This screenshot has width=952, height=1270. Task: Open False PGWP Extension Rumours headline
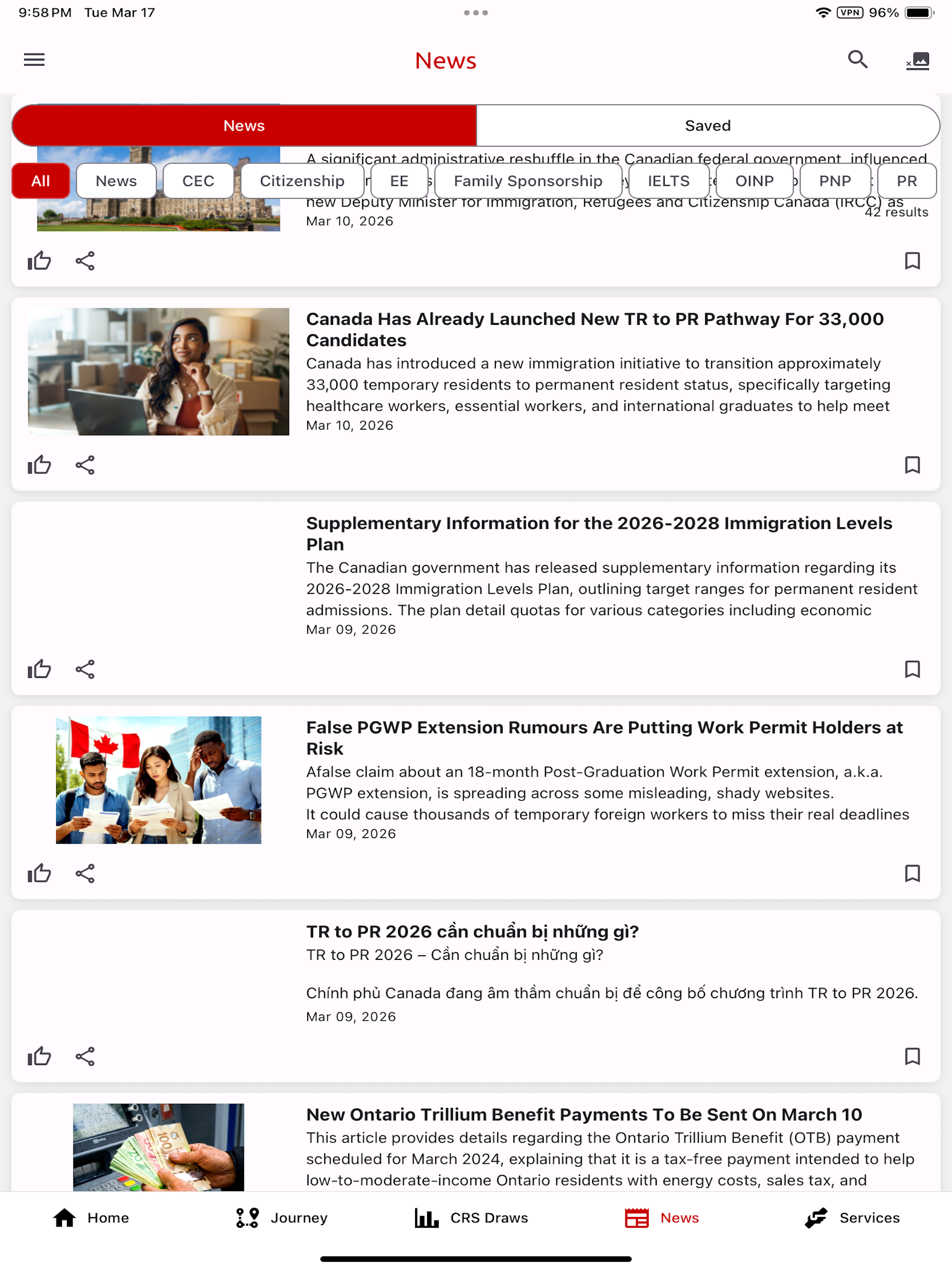coord(604,738)
